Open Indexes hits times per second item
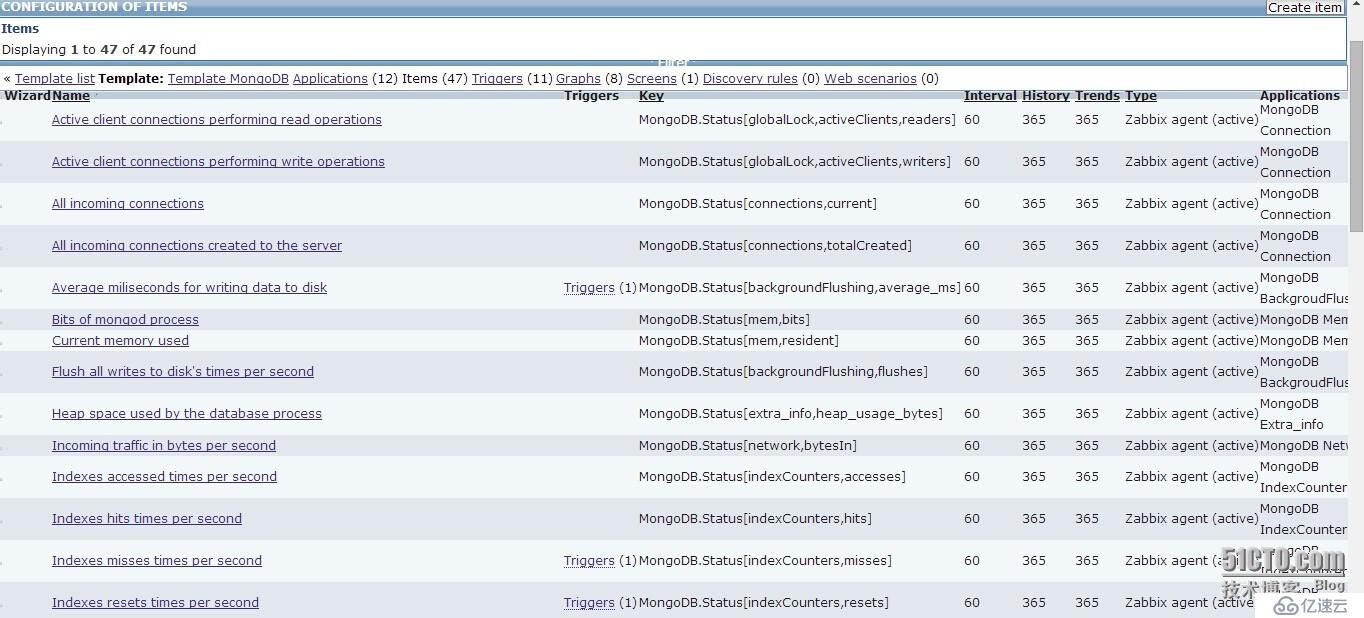Viewport: 1364px width, 618px height. 147,518
